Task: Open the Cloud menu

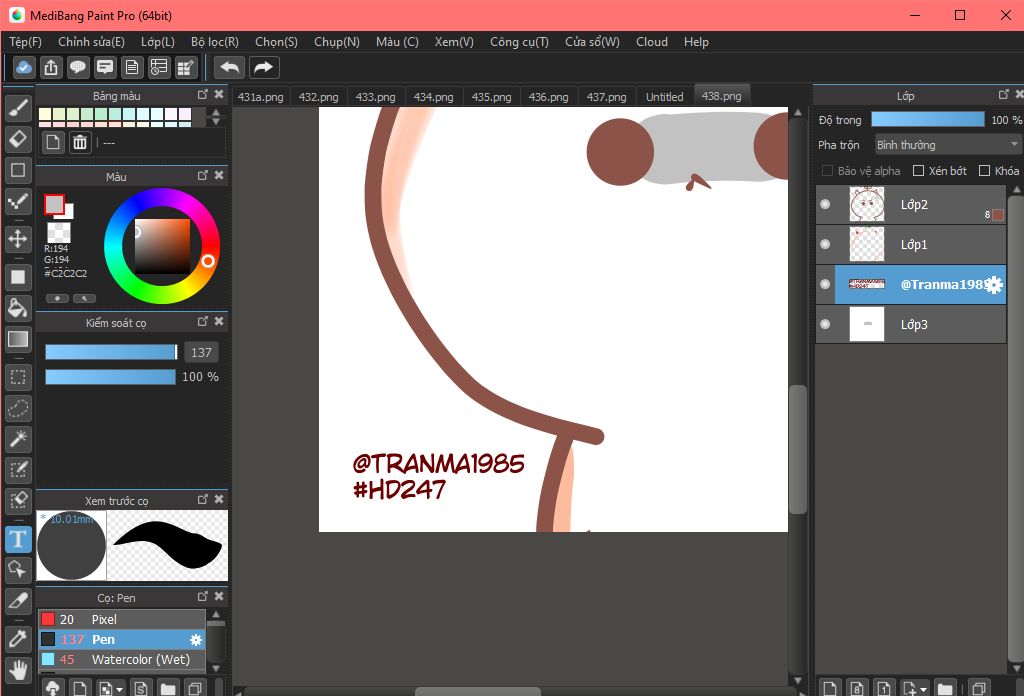Action: [x=652, y=42]
